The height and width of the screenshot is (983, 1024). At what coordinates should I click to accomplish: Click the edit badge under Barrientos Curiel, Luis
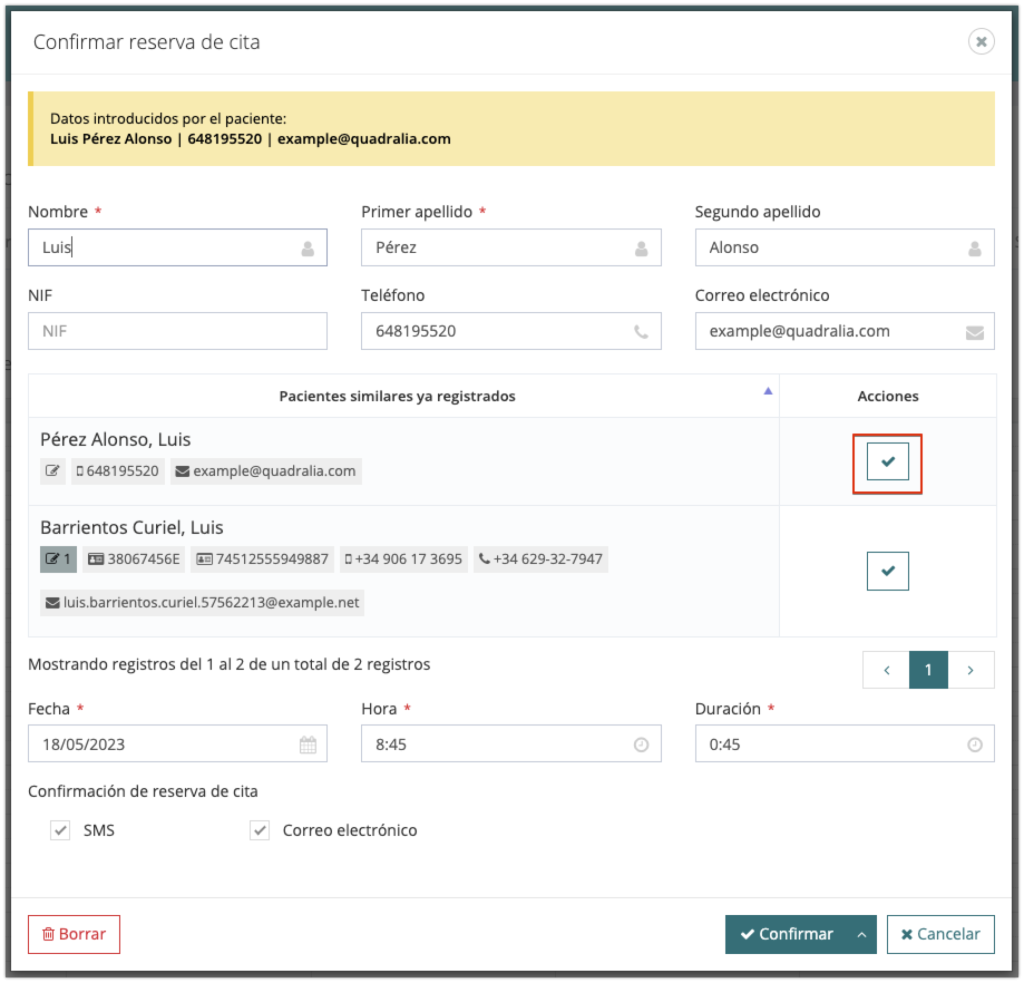58,559
